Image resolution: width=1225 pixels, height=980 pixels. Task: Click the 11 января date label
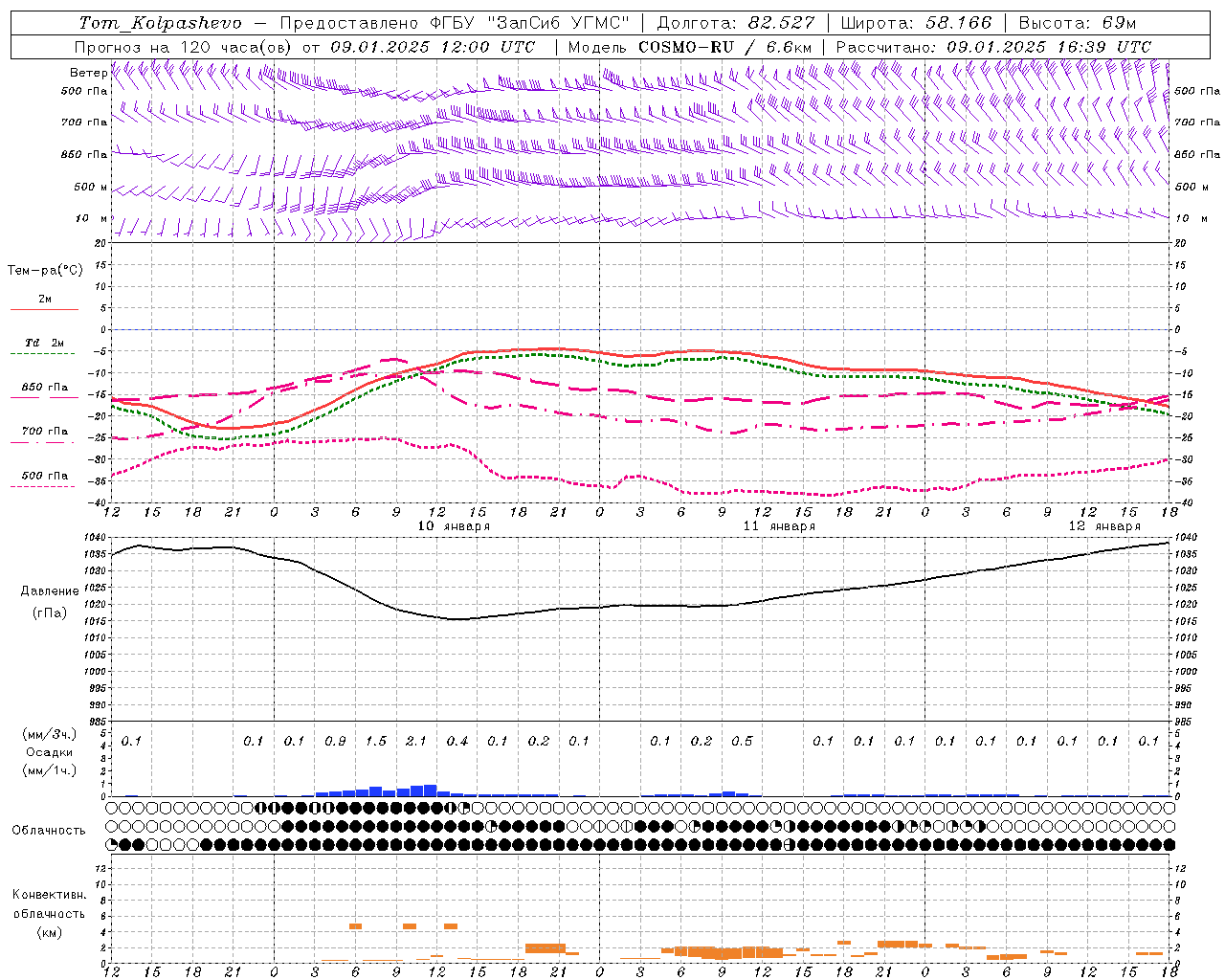pyautogui.click(x=779, y=526)
